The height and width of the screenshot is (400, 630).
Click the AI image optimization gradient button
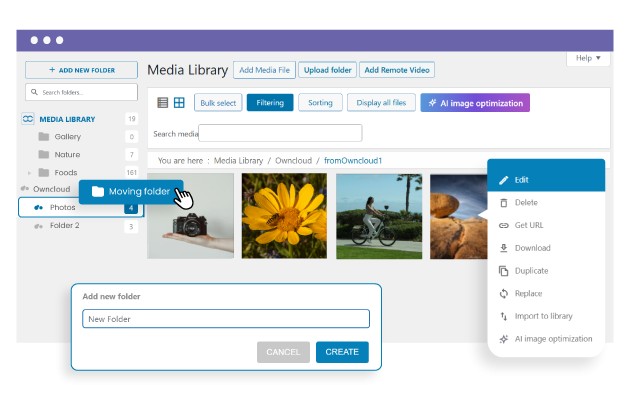474,103
